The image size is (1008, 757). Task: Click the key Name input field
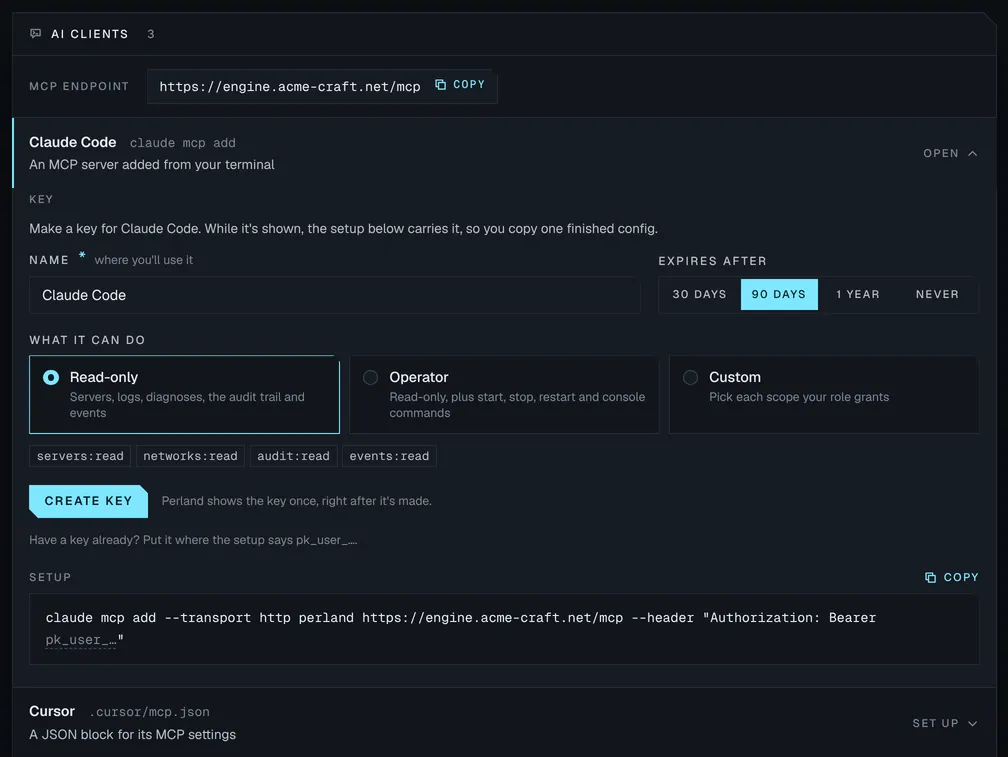pyautogui.click(x=335, y=295)
